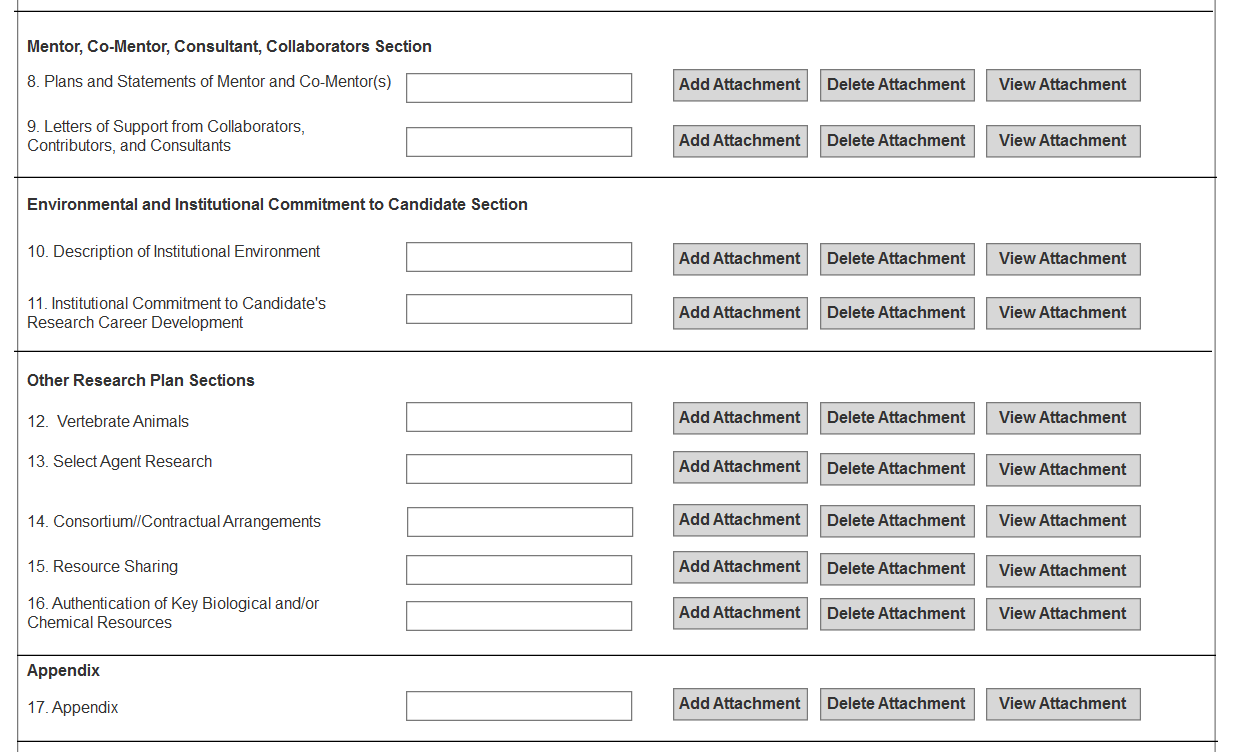View the Appendix attachment
This screenshot has height=752, width=1235.
click(x=1063, y=704)
